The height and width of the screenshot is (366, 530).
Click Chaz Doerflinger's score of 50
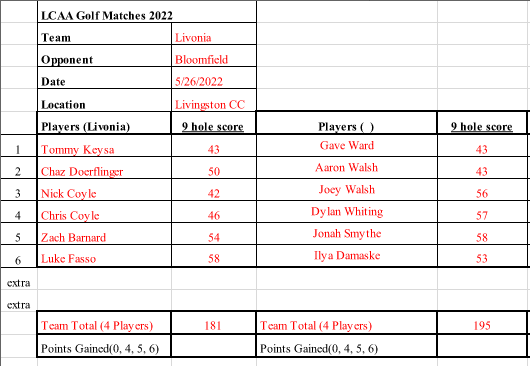[214, 168]
